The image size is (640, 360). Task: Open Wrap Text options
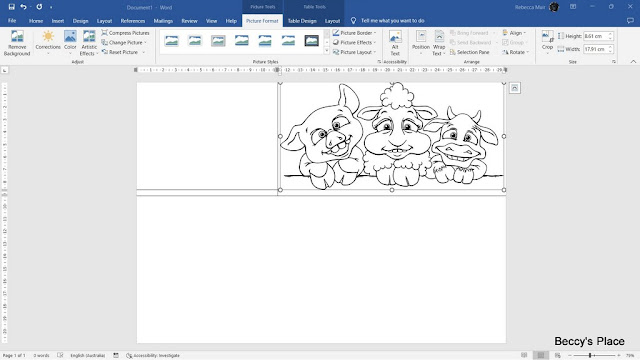[439, 44]
